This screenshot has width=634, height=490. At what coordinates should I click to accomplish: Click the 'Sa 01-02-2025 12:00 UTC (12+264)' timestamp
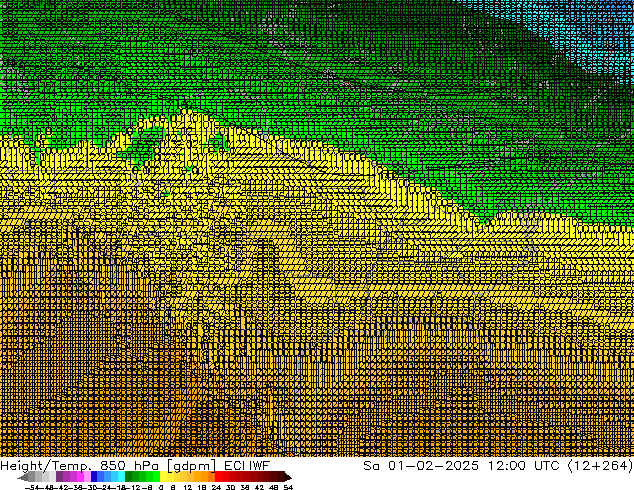click(498, 465)
